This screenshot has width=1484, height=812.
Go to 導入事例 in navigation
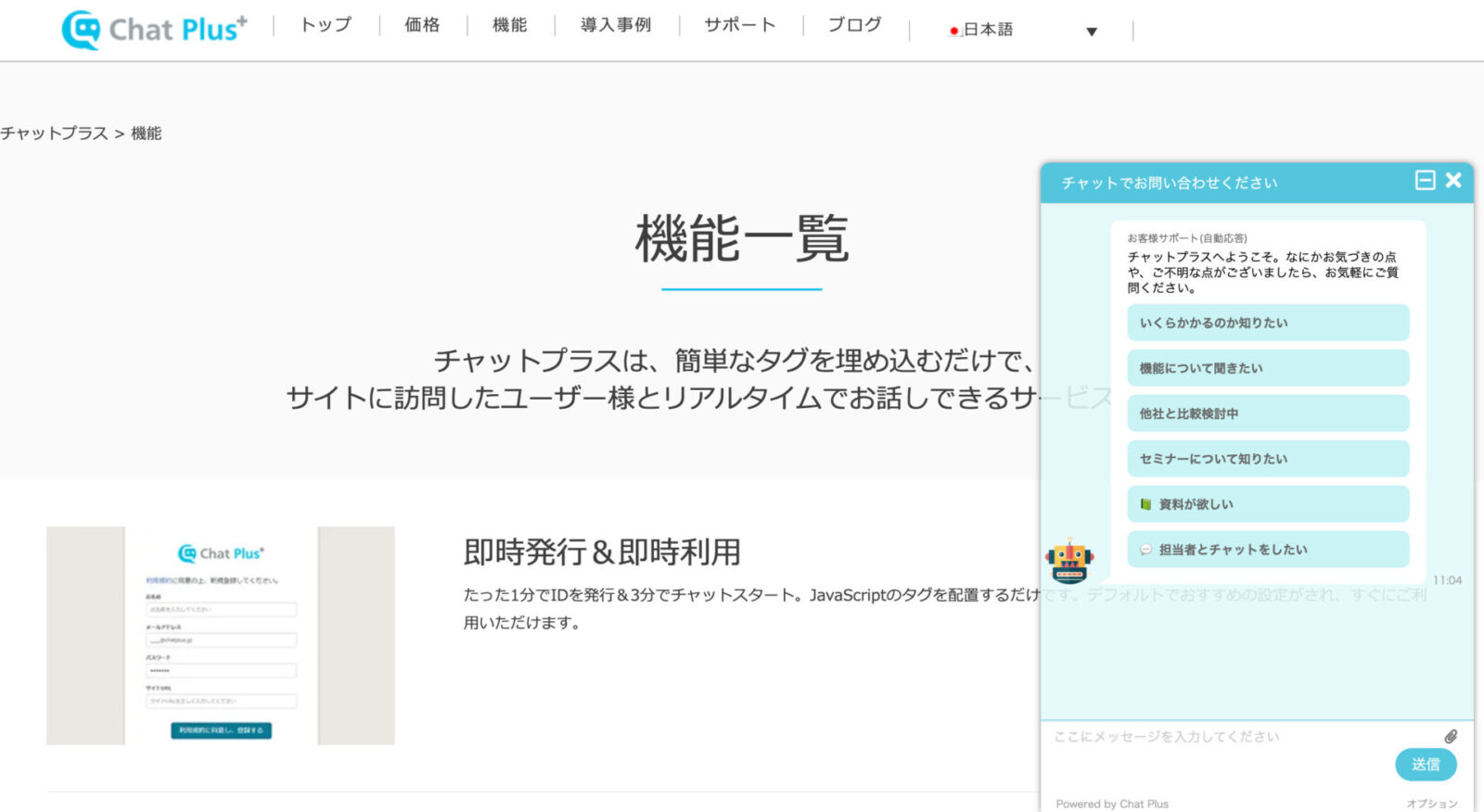[616, 25]
